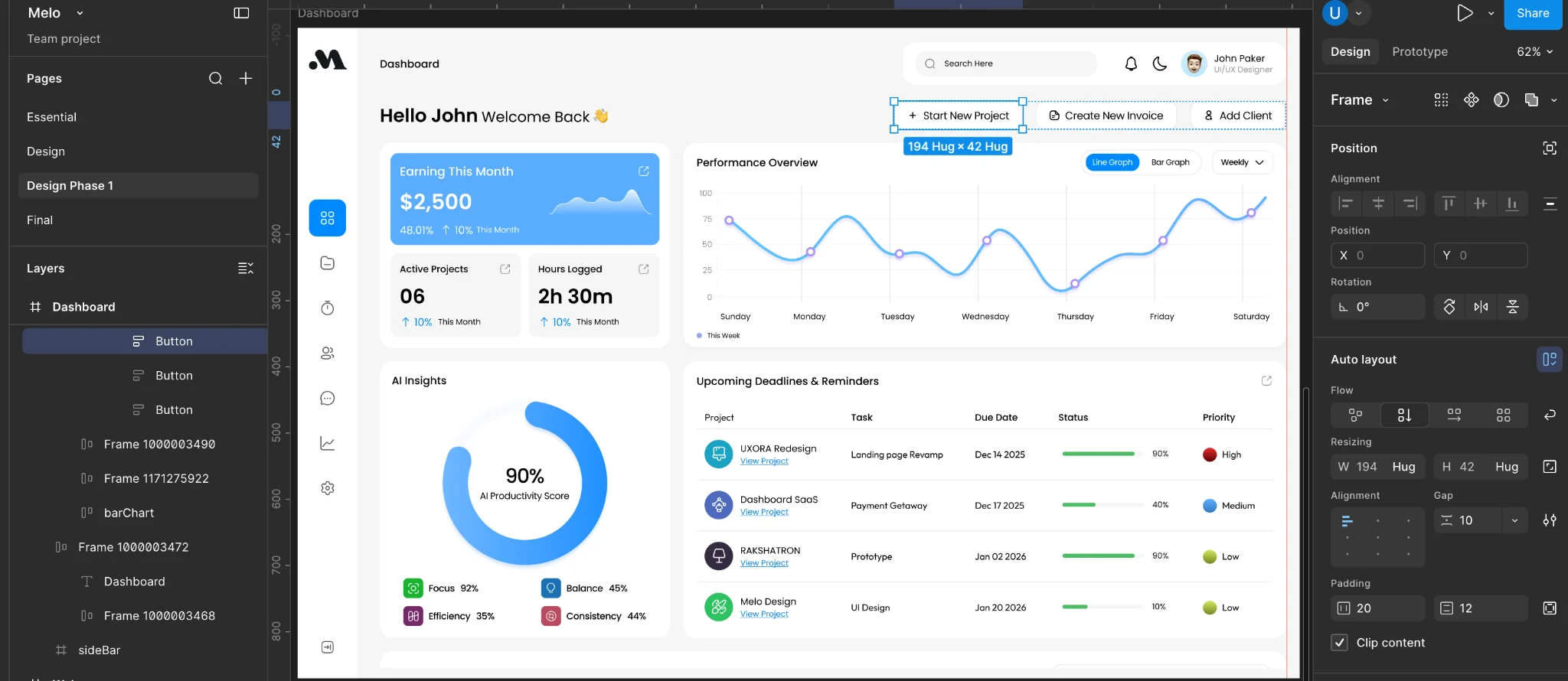1568x681 pixels.
Task: Toggle the sidebar panel icon next to Melo
Action: (241, 13)
